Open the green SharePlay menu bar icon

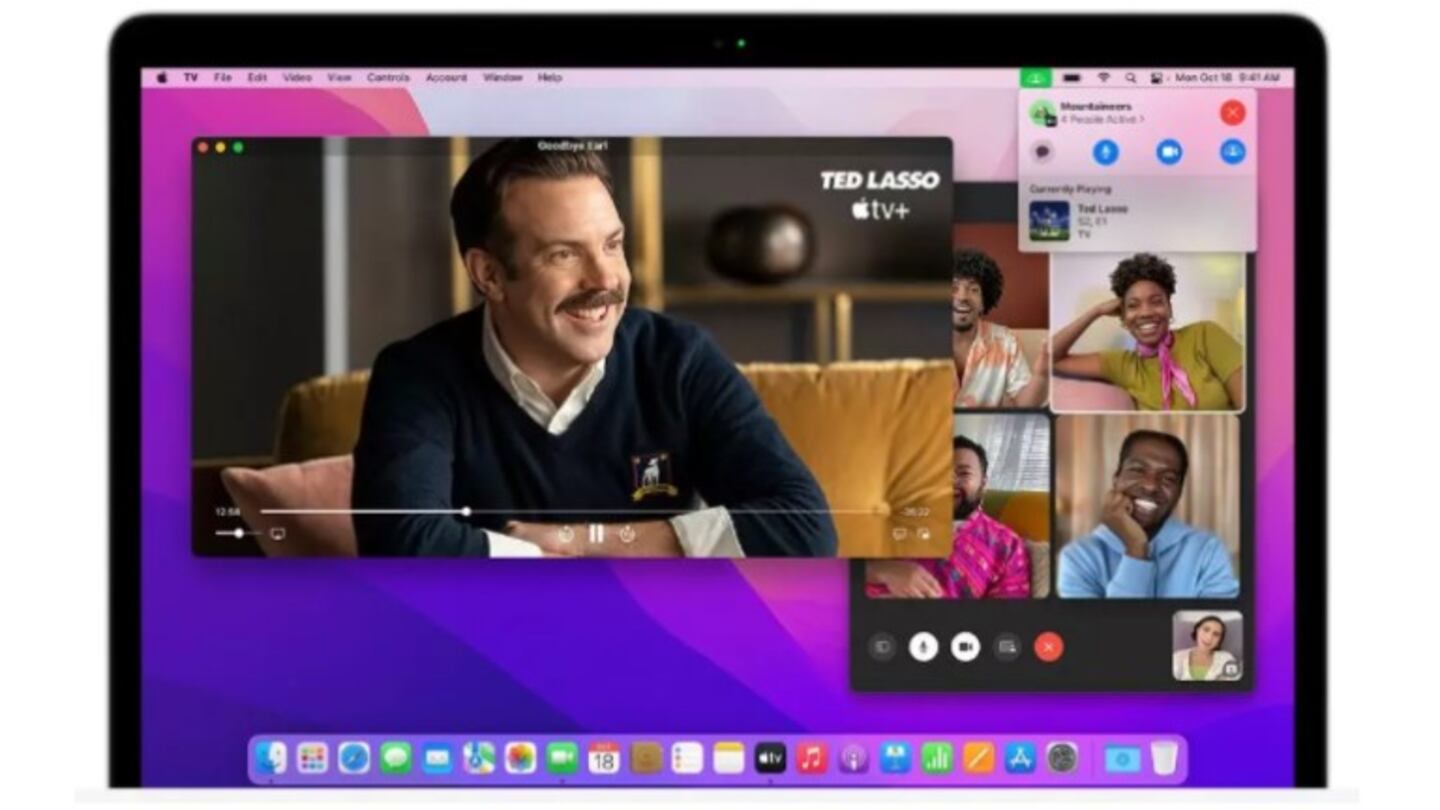[x=1036, y=77]
